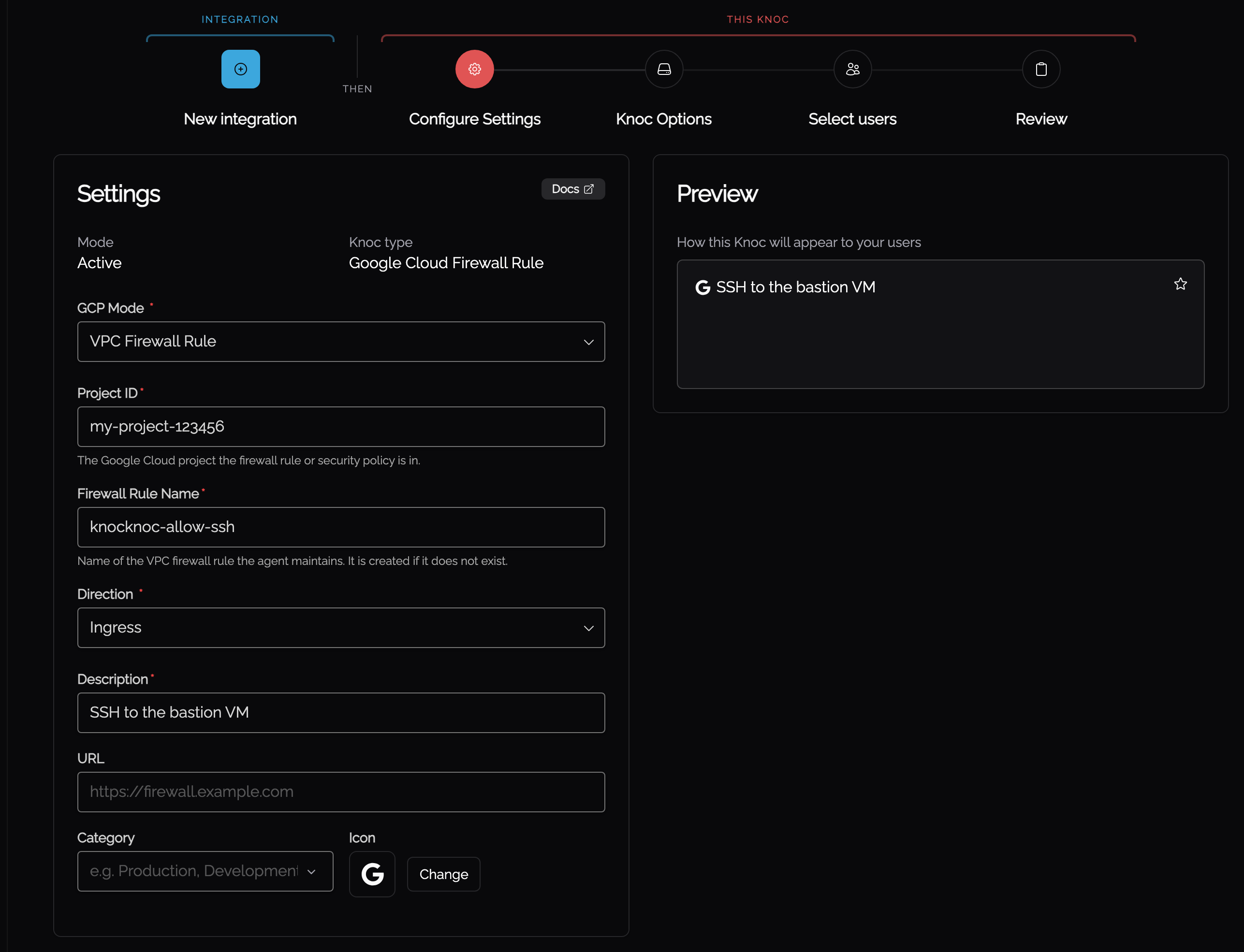Click the Change icon button
This screenshot has width=1244, height=952.
pos(443,874)
